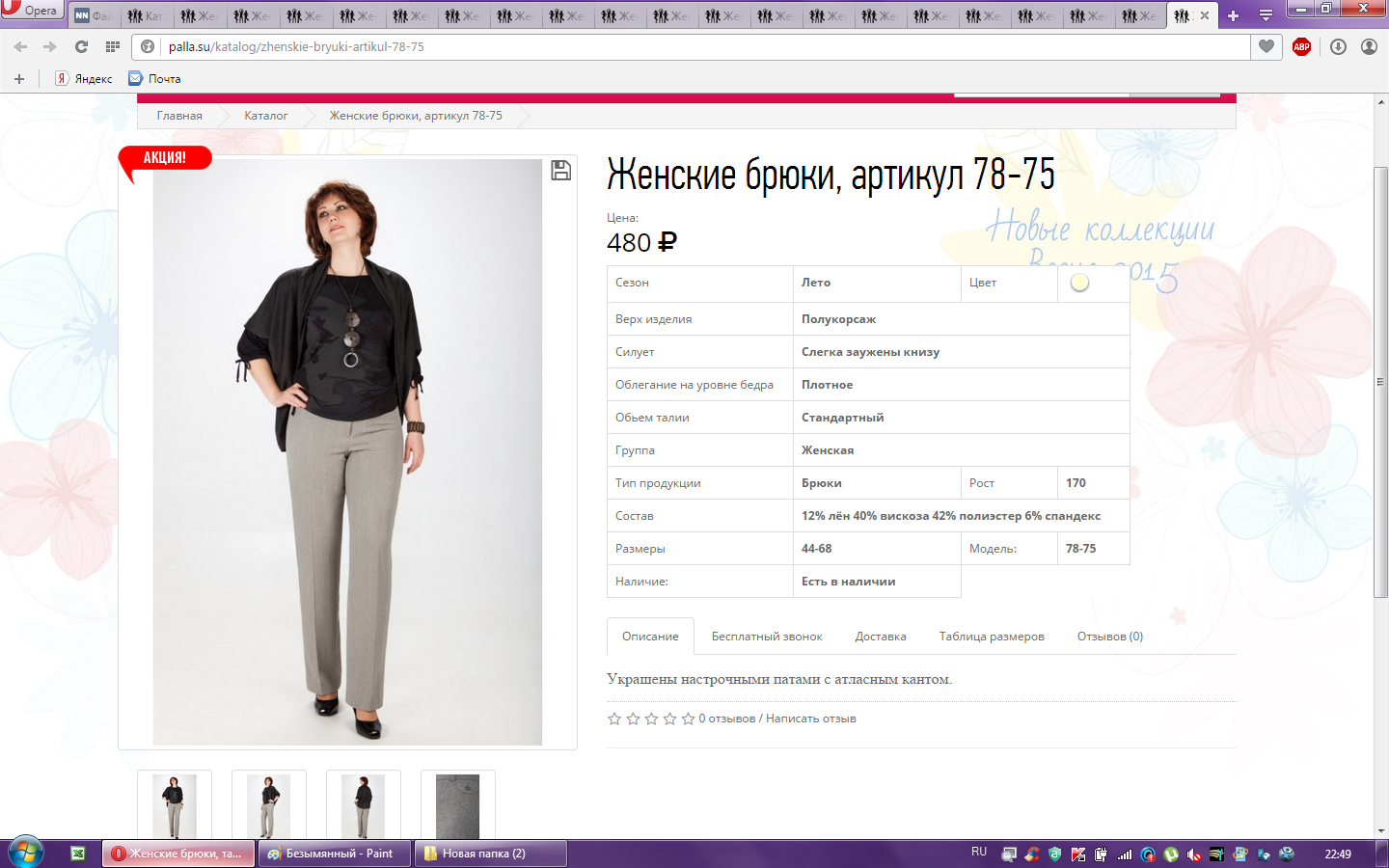This screenshot has height=868, width=1389.
Task: Open the Opera menu button
Action: point(31,11)
